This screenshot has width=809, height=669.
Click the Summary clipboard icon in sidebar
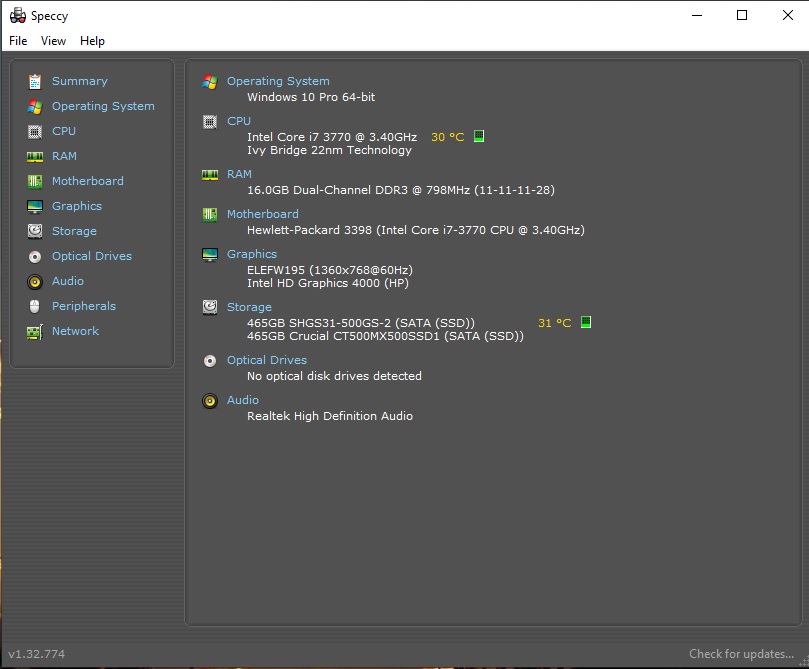click(35, 82)
